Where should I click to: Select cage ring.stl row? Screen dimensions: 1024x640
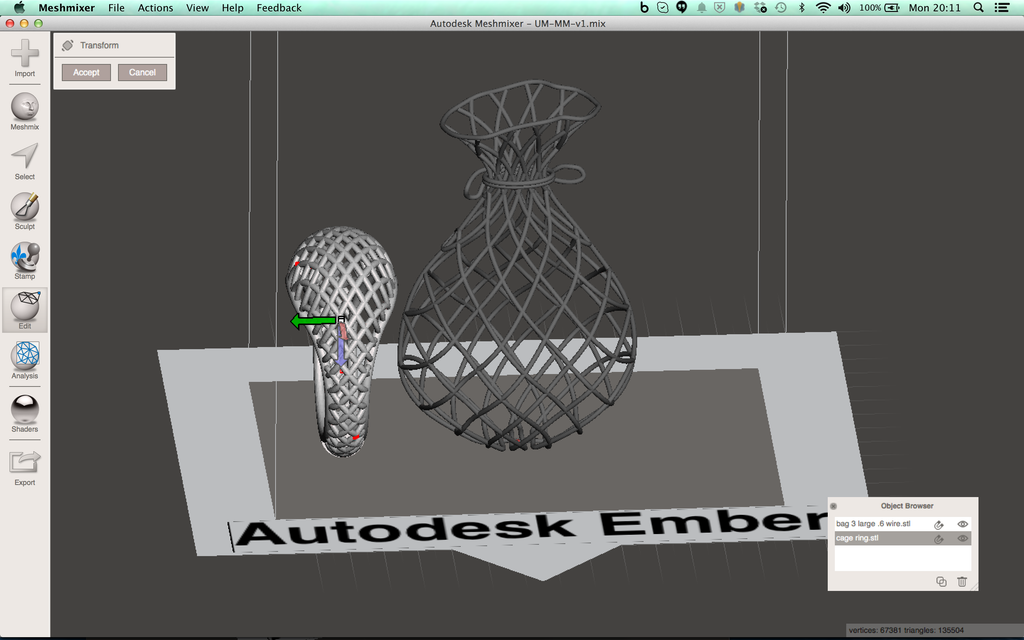pos(903,538)
